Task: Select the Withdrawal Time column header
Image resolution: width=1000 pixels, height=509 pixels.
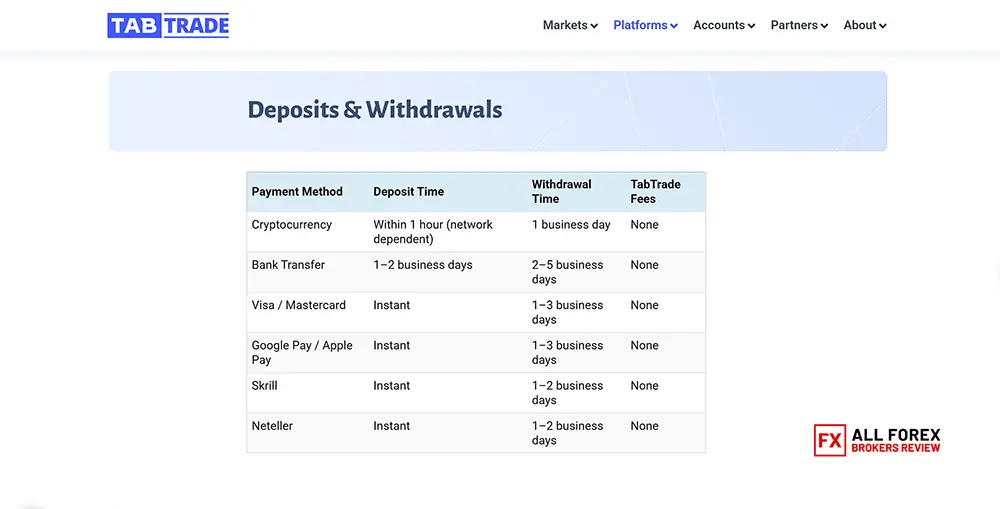Action: [561, 191]
